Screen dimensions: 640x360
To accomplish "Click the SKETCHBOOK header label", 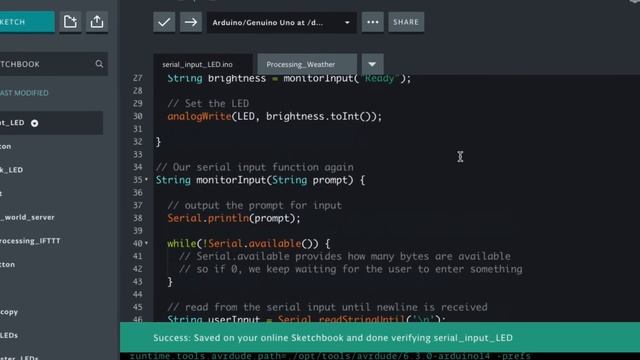I will tap(20, 64).
